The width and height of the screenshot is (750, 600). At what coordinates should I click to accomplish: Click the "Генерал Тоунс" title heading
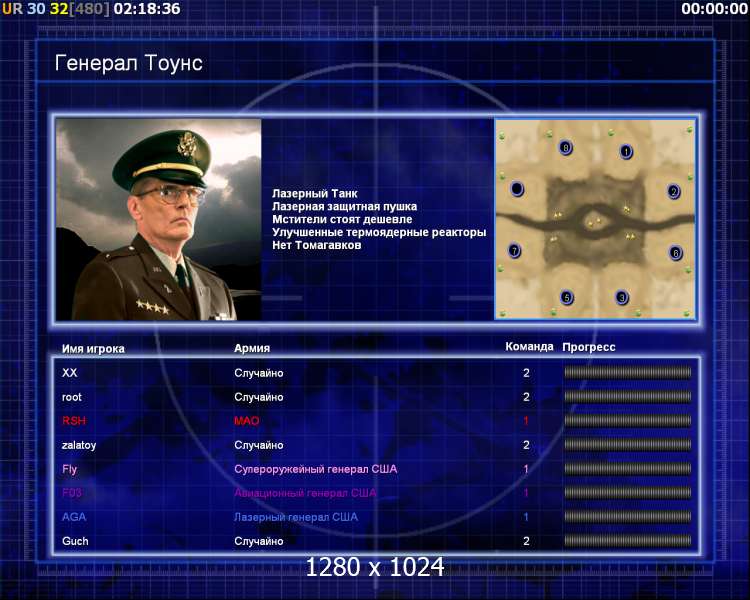(x=129, y=63)
